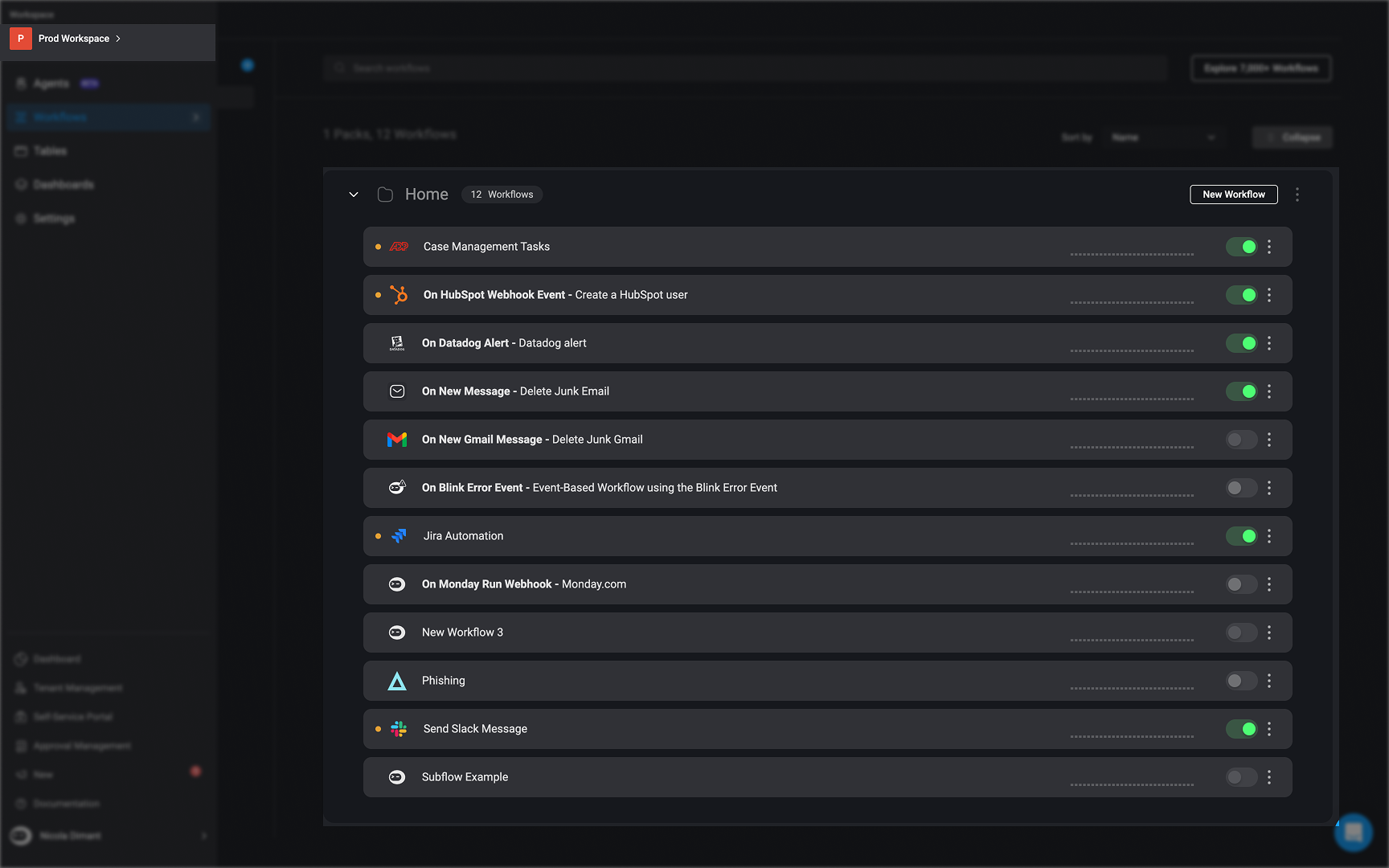Click the triangle icon of Phishing workflow
The width and height of the screenshot is (1389, 868).
tap(397, 681)
